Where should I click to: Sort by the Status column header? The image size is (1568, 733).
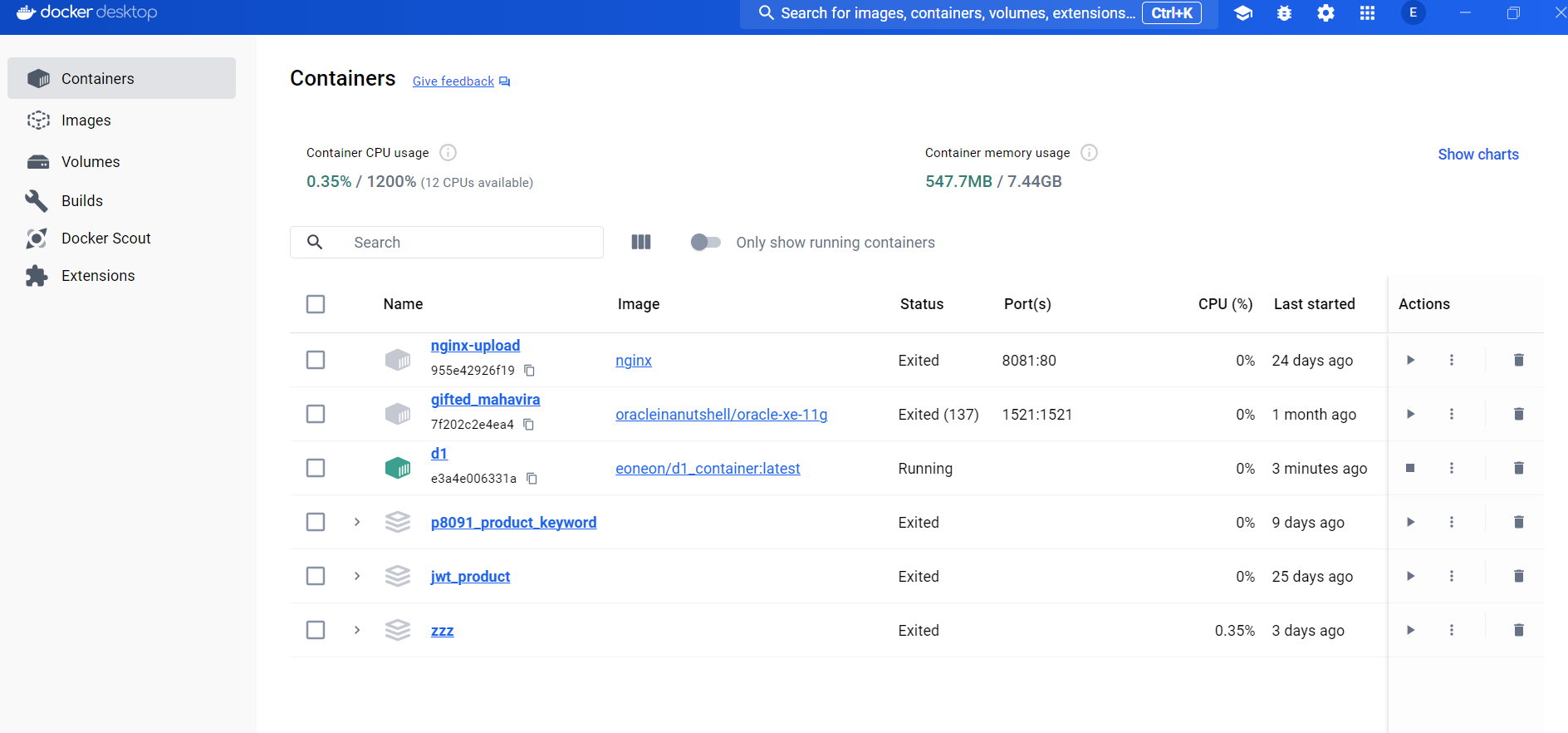(x=922, y=304)
